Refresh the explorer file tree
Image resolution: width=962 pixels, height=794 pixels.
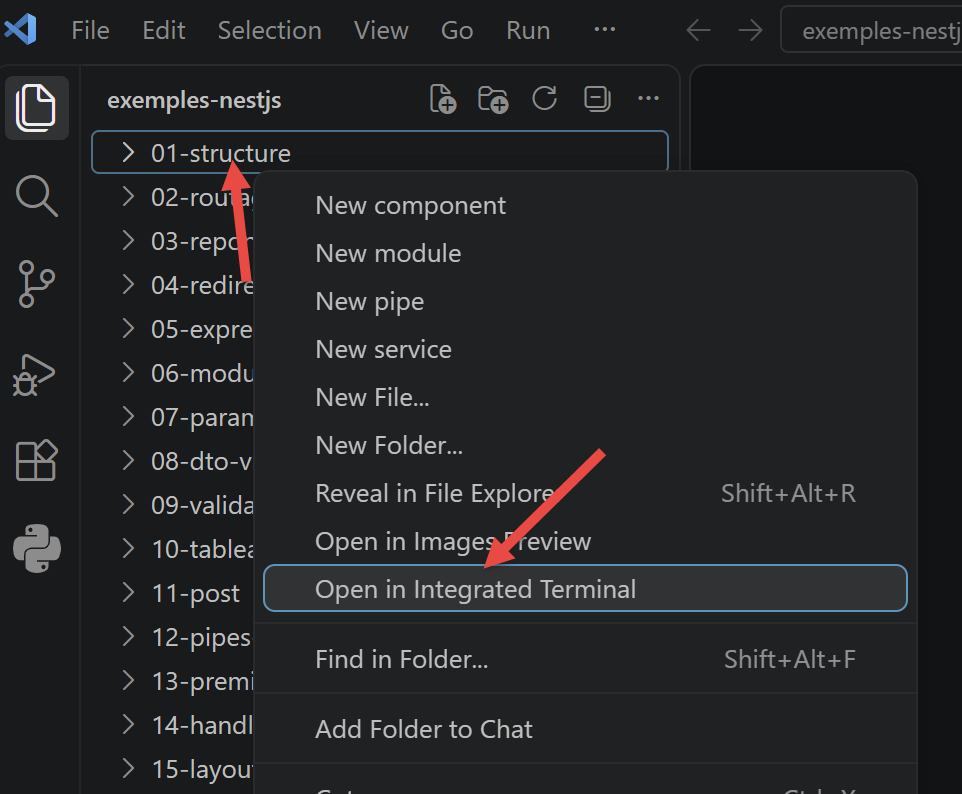[x=545, y=98]
